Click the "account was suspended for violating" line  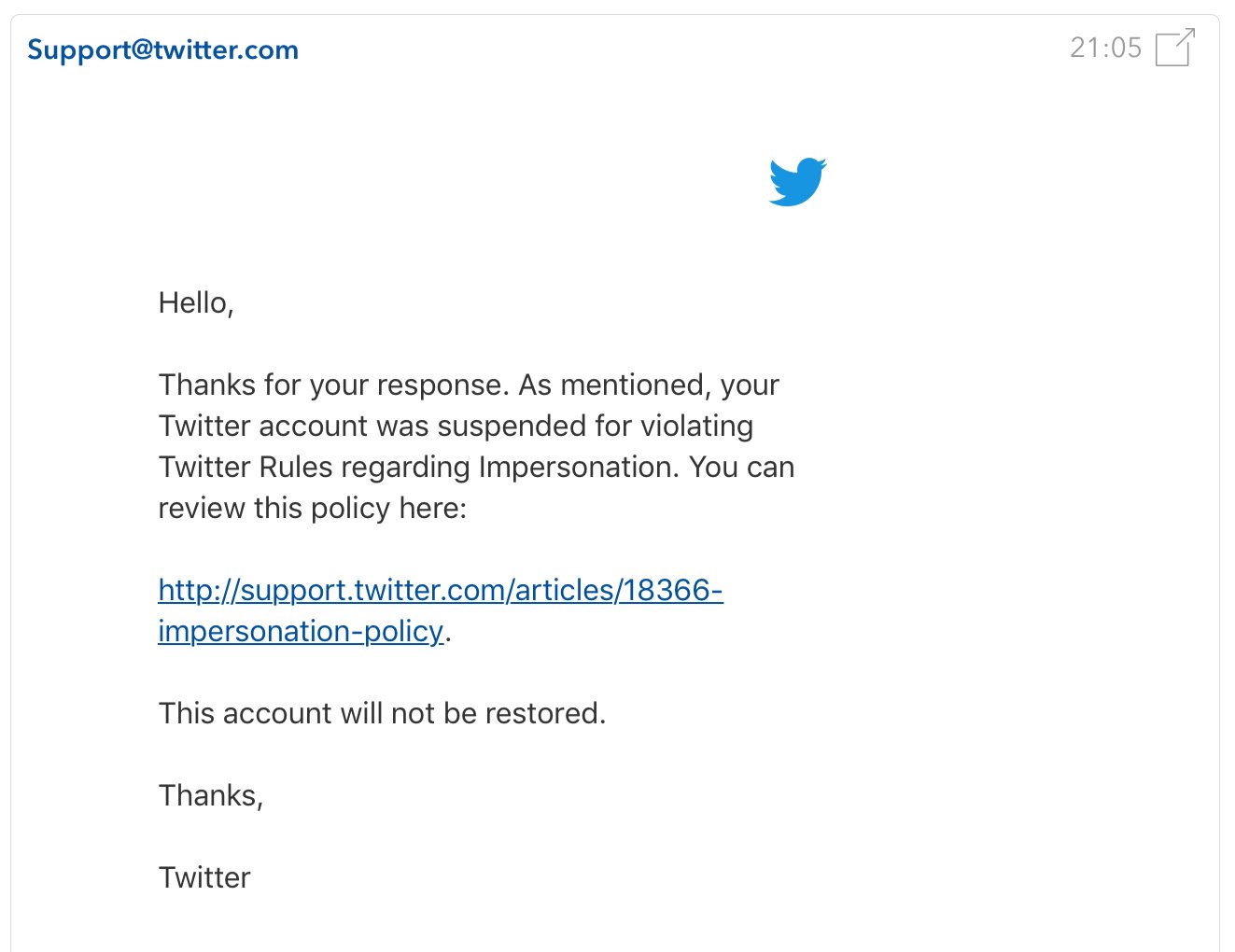456,426
